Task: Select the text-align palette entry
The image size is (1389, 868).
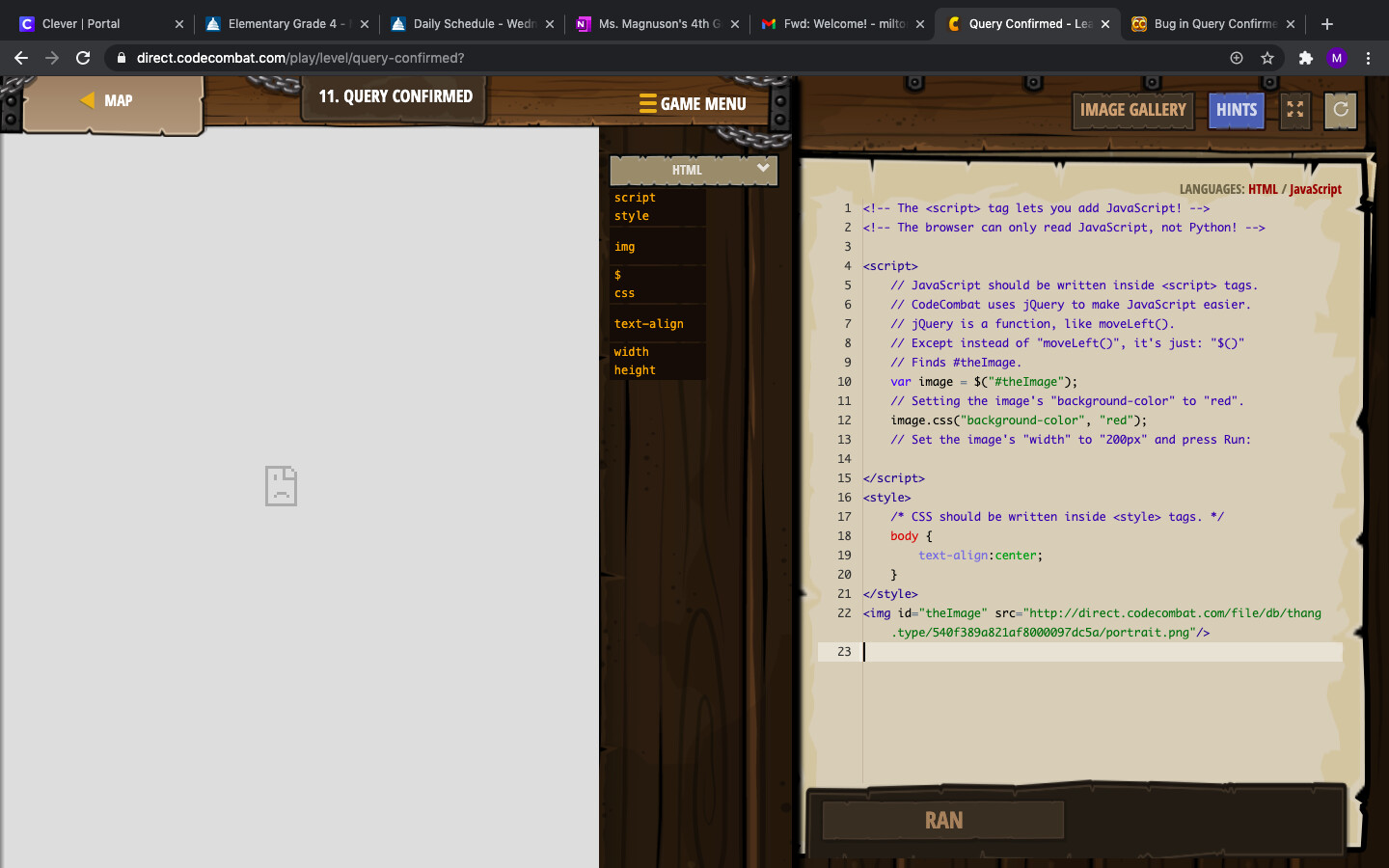Action: tap(649, 324)
